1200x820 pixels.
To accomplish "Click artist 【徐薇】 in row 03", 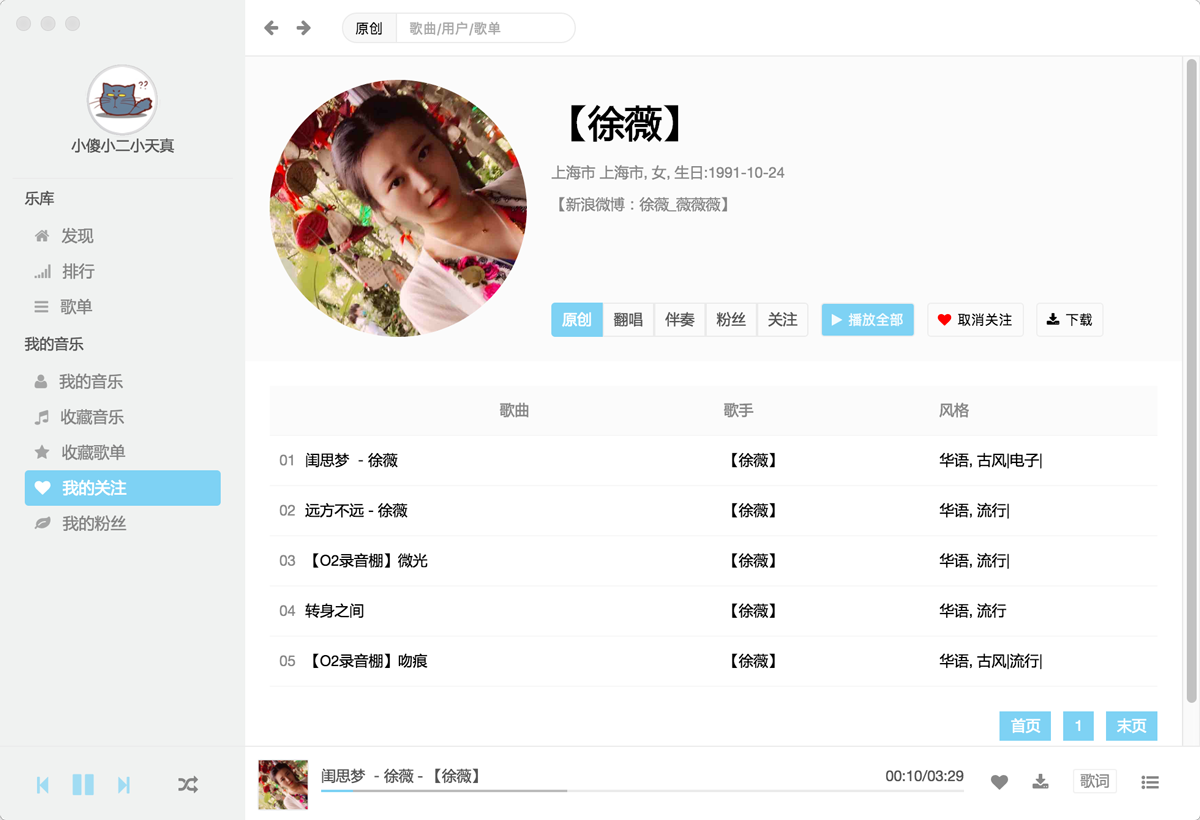I will coord(753,560).
